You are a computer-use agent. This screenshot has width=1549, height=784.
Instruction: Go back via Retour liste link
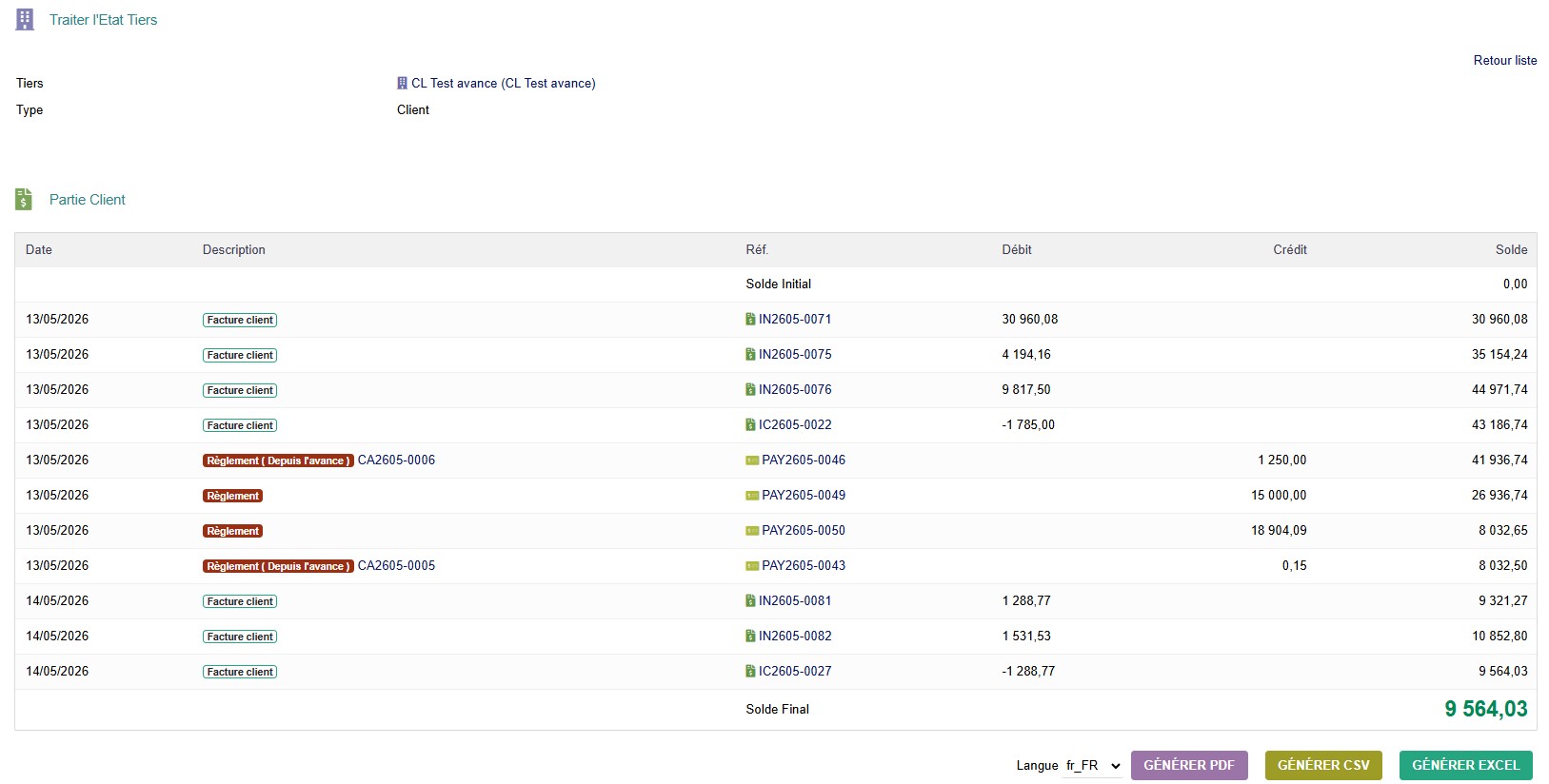[1505, 60]
